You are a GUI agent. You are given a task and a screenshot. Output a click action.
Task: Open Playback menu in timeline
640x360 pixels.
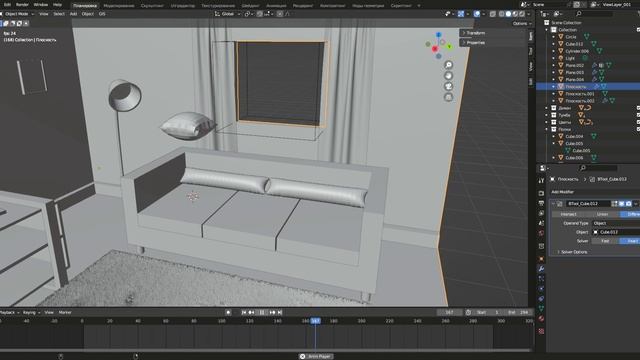(x=8, y=313)
